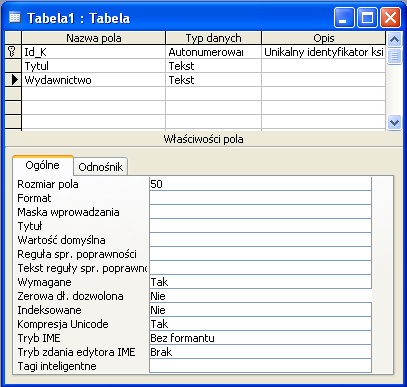Open the Tryb zdania edytora IME value Brak
Viewport: 407px width, 387px height.
click(260, 352)
